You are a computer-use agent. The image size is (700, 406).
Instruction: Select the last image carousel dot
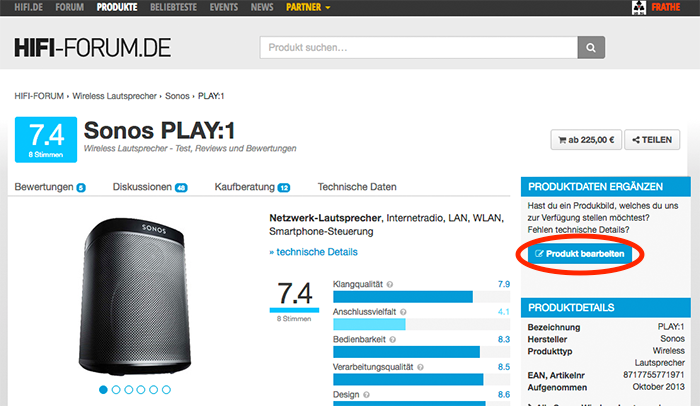[x=167, y=389]
